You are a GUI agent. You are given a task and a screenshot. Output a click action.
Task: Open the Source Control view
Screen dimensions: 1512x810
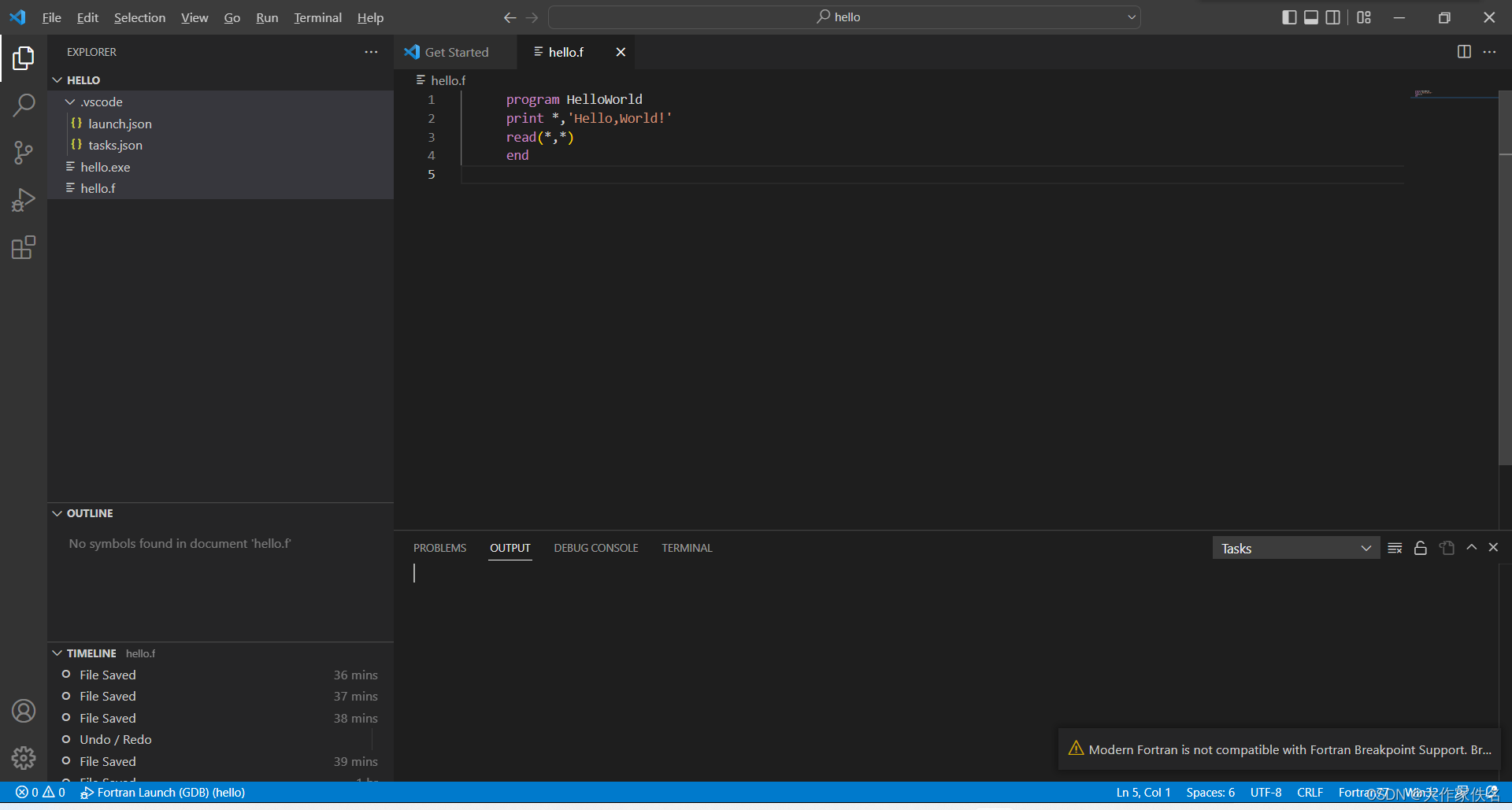(24, 153)
